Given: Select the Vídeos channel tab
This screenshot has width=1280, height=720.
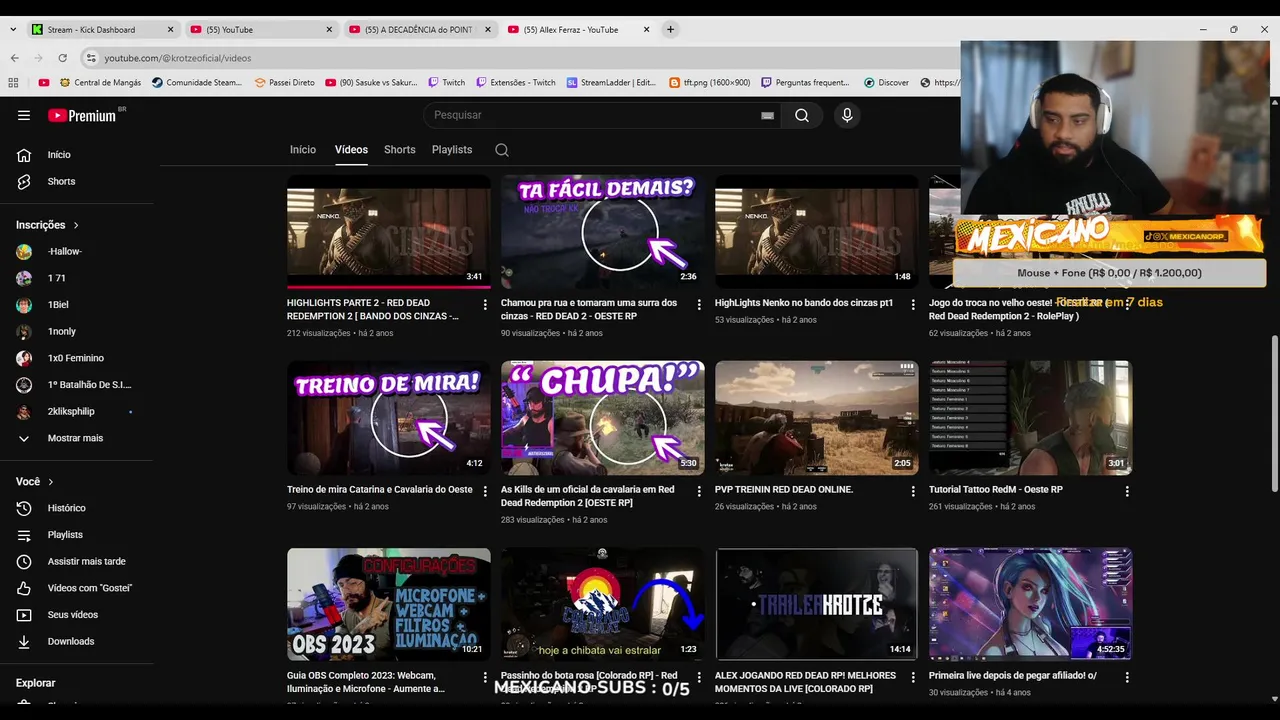Looking at the screenshot, I should 351,150.
